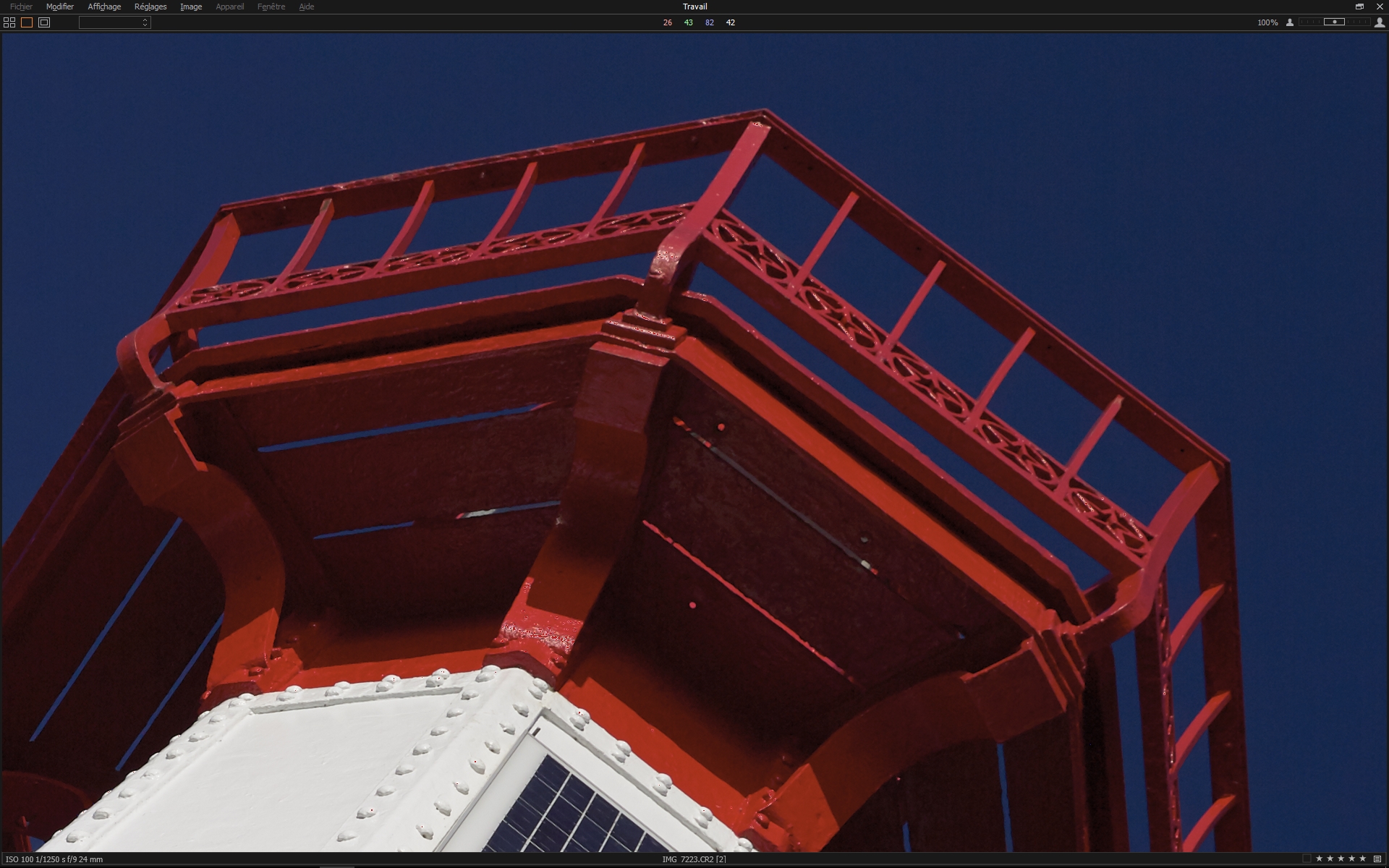Set rating to five stars

[x=1362, y=859]
